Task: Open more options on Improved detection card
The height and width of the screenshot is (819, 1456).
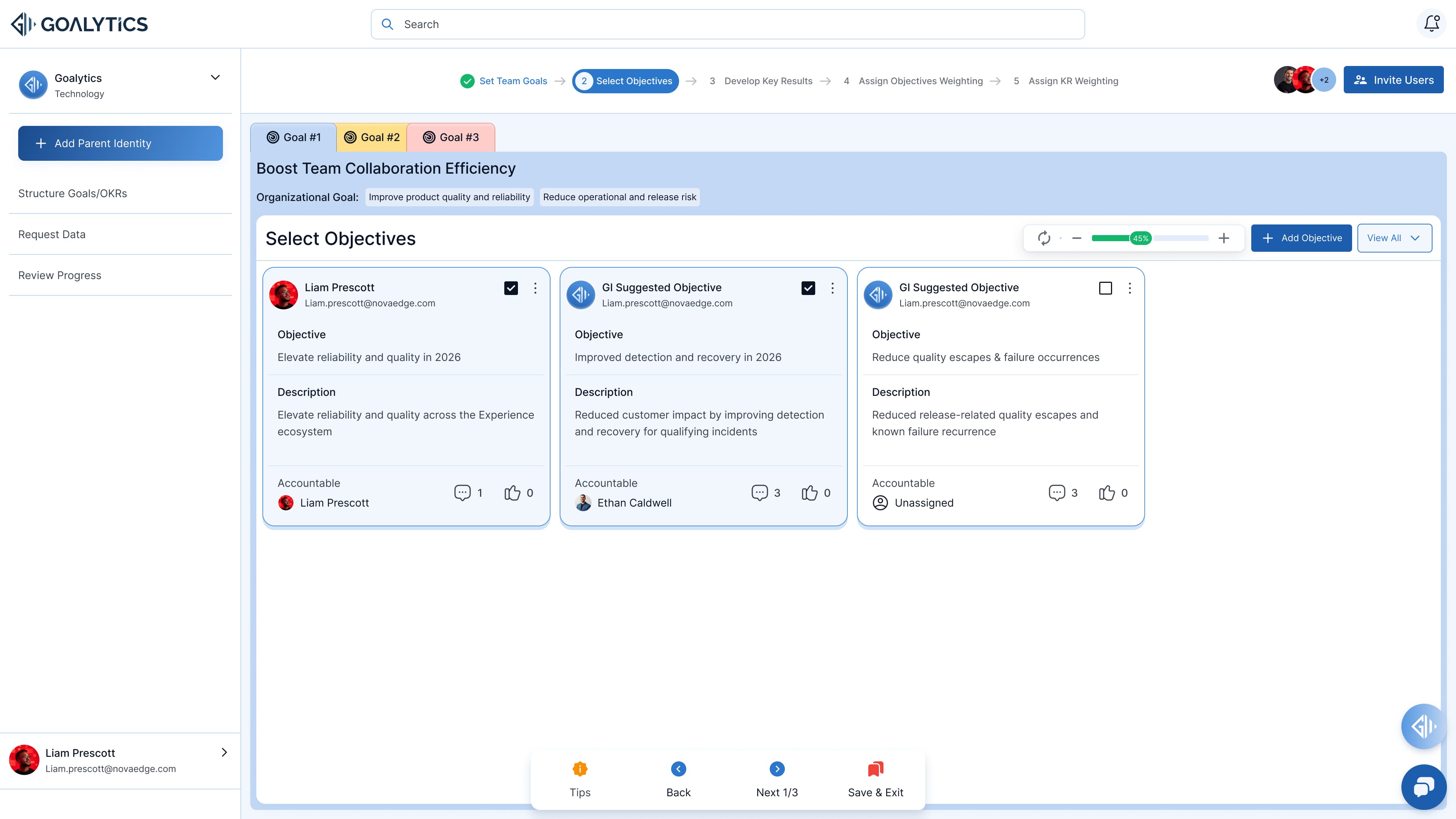Action: tap(833, 288)
